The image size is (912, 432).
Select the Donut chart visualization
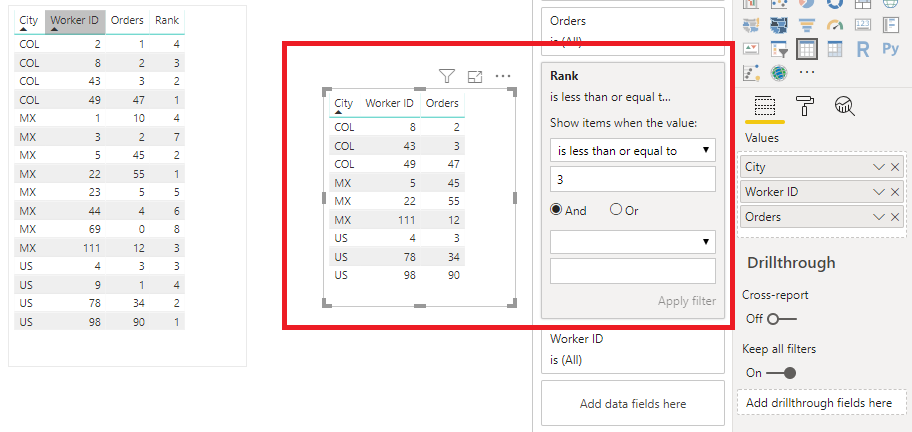(x=835, y=3)
